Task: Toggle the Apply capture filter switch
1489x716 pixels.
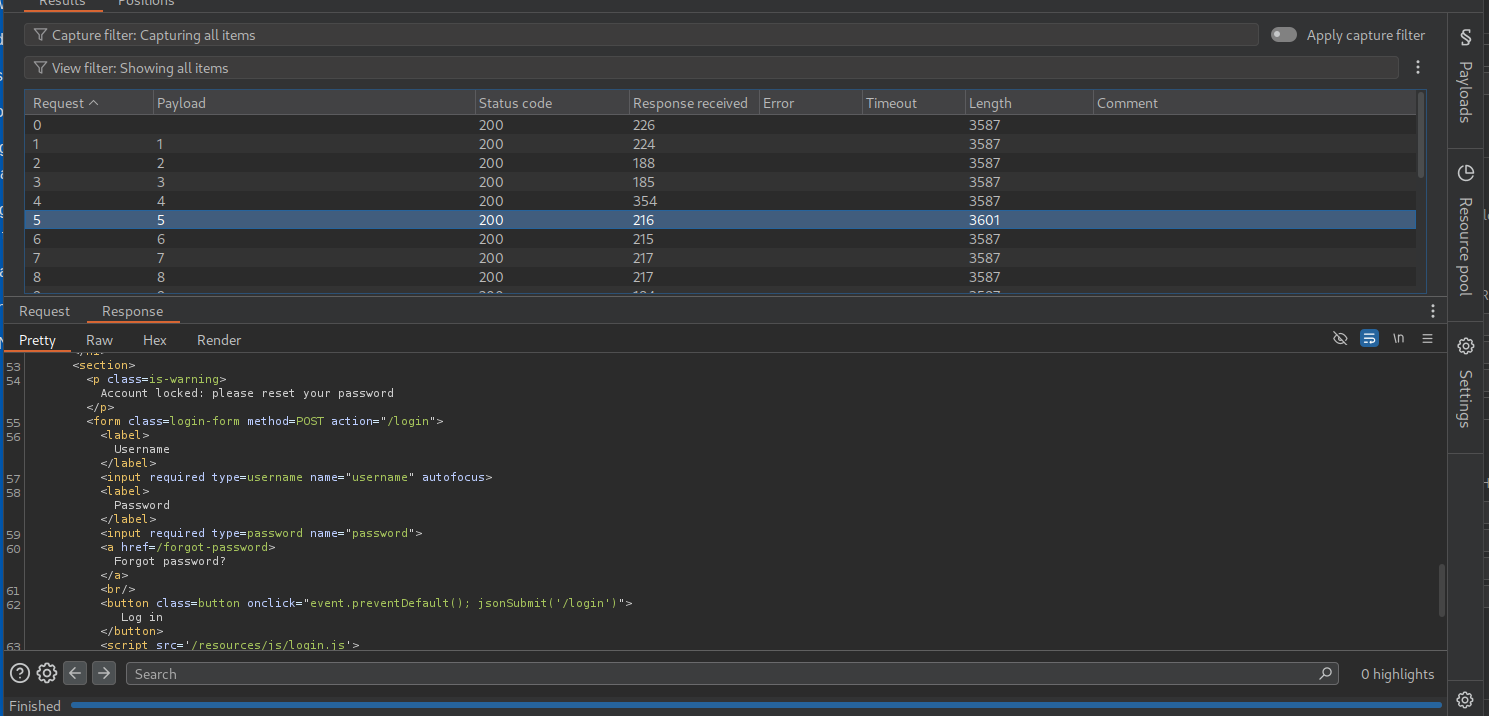Action: pos(1283,35)
